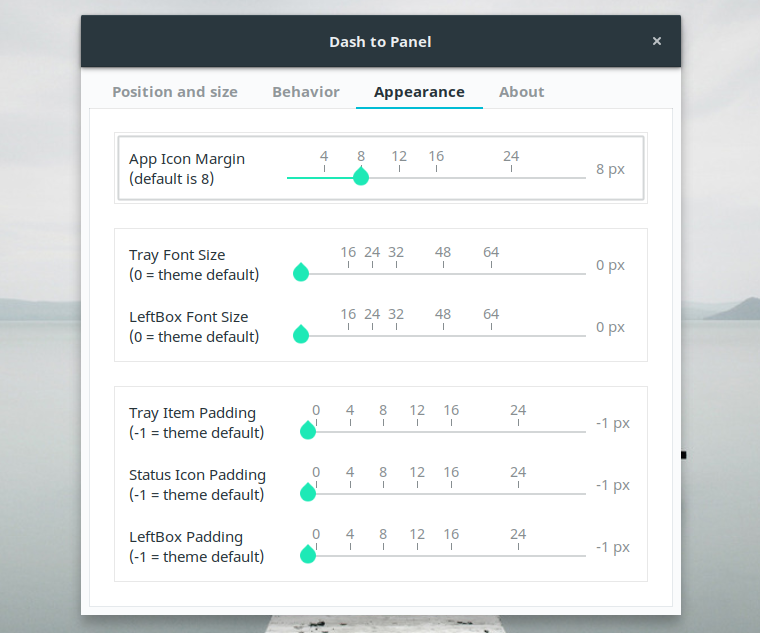Set LeftBox Padding to mark 24
Viewport: 760px width, 633px height.
[518, 555]
